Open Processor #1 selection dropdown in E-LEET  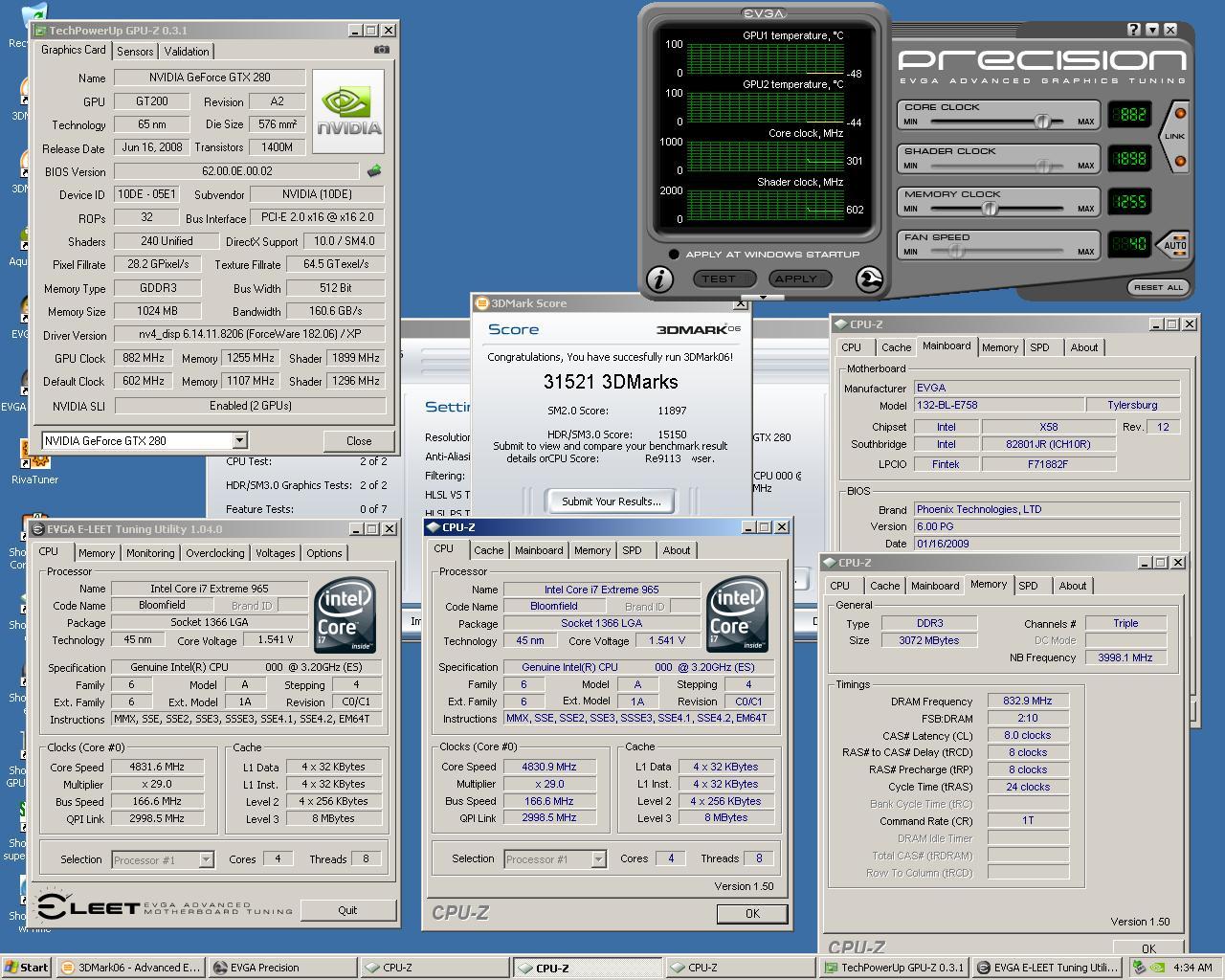pos(206,859)
